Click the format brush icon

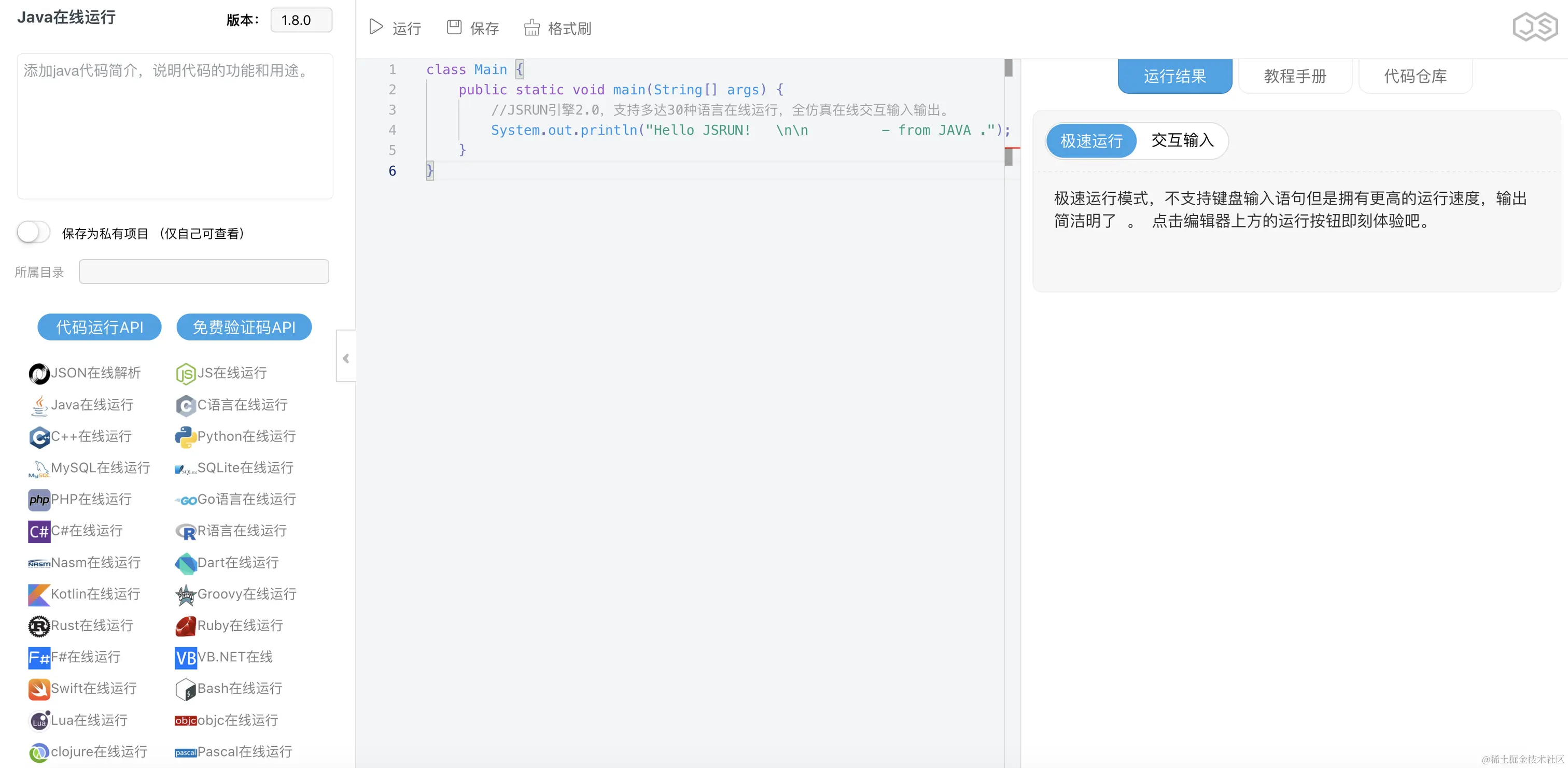click(532, 27)
